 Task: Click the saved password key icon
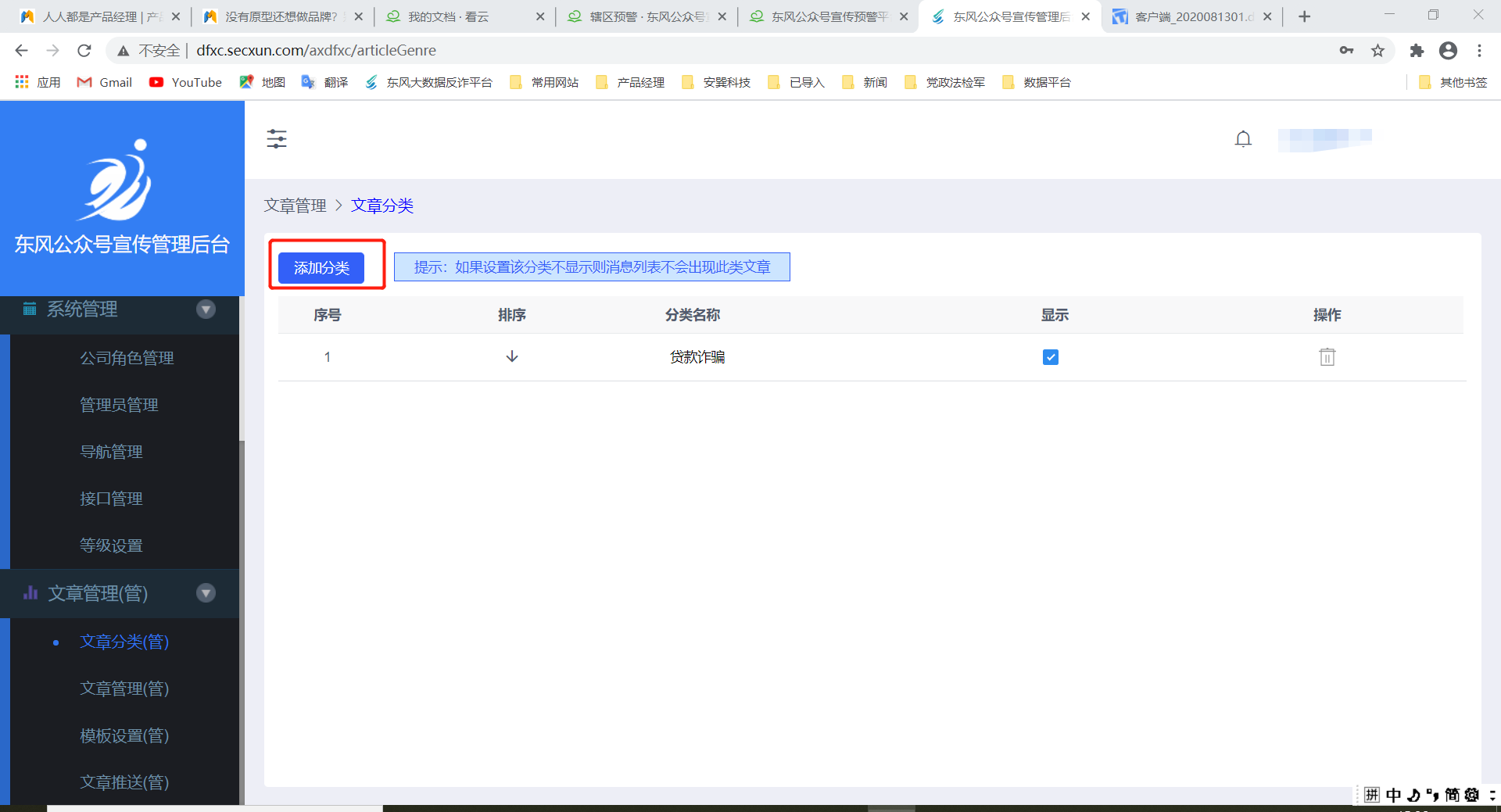(x=1346, y=51)
